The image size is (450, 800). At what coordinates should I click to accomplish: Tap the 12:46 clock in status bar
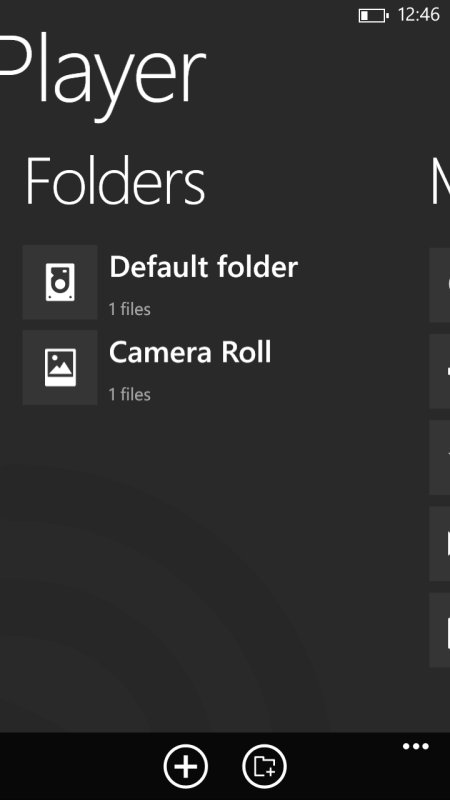418,15
